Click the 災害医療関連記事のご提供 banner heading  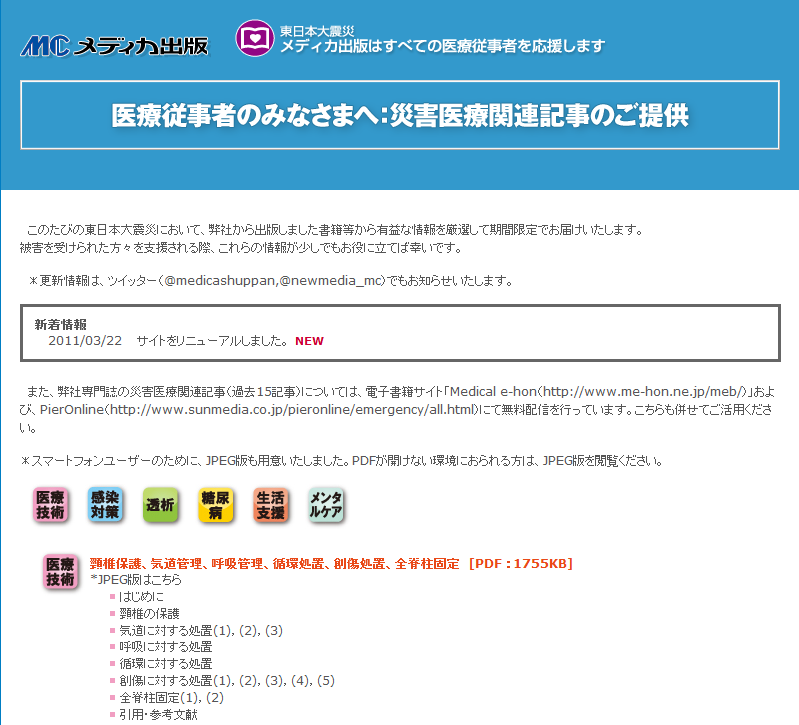(x=399, y=115)
